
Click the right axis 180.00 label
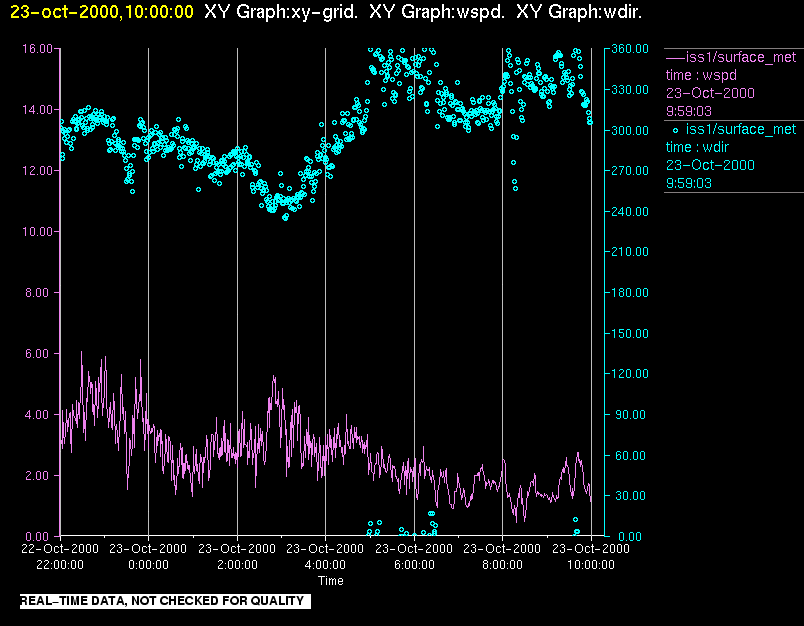[x=630, y=293]
